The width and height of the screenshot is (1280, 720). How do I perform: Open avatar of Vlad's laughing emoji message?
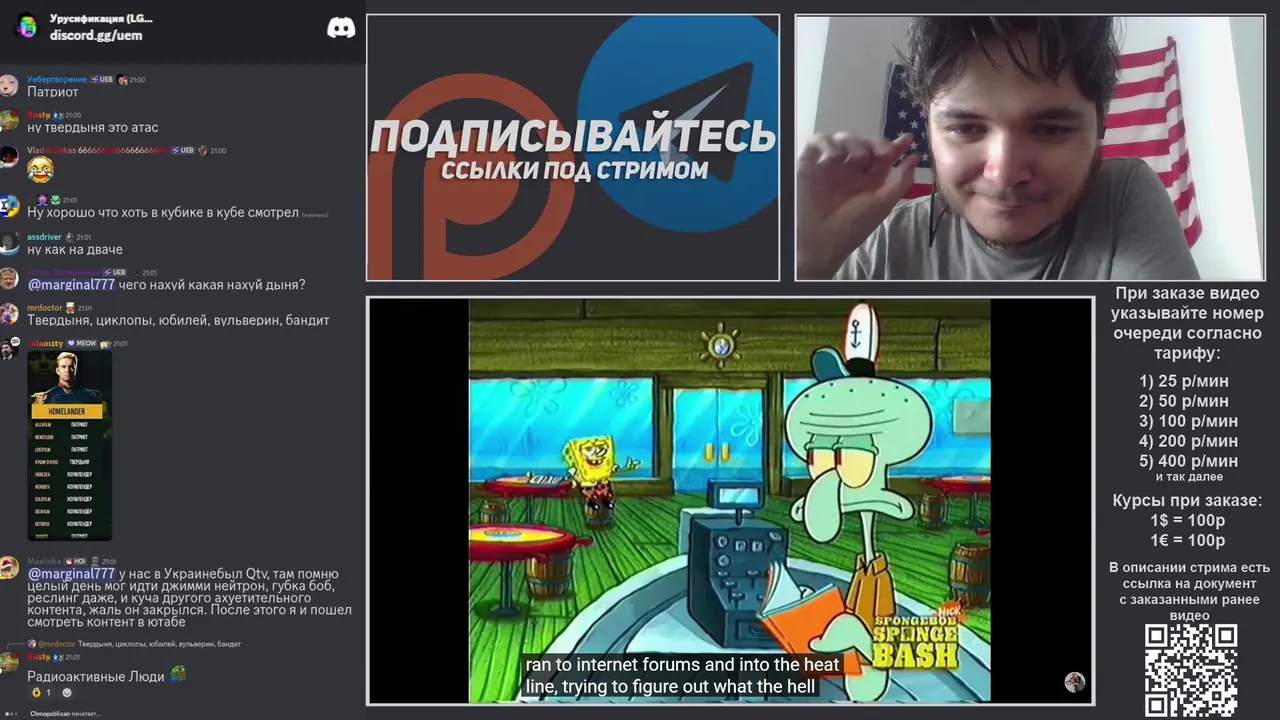(9, 156)
